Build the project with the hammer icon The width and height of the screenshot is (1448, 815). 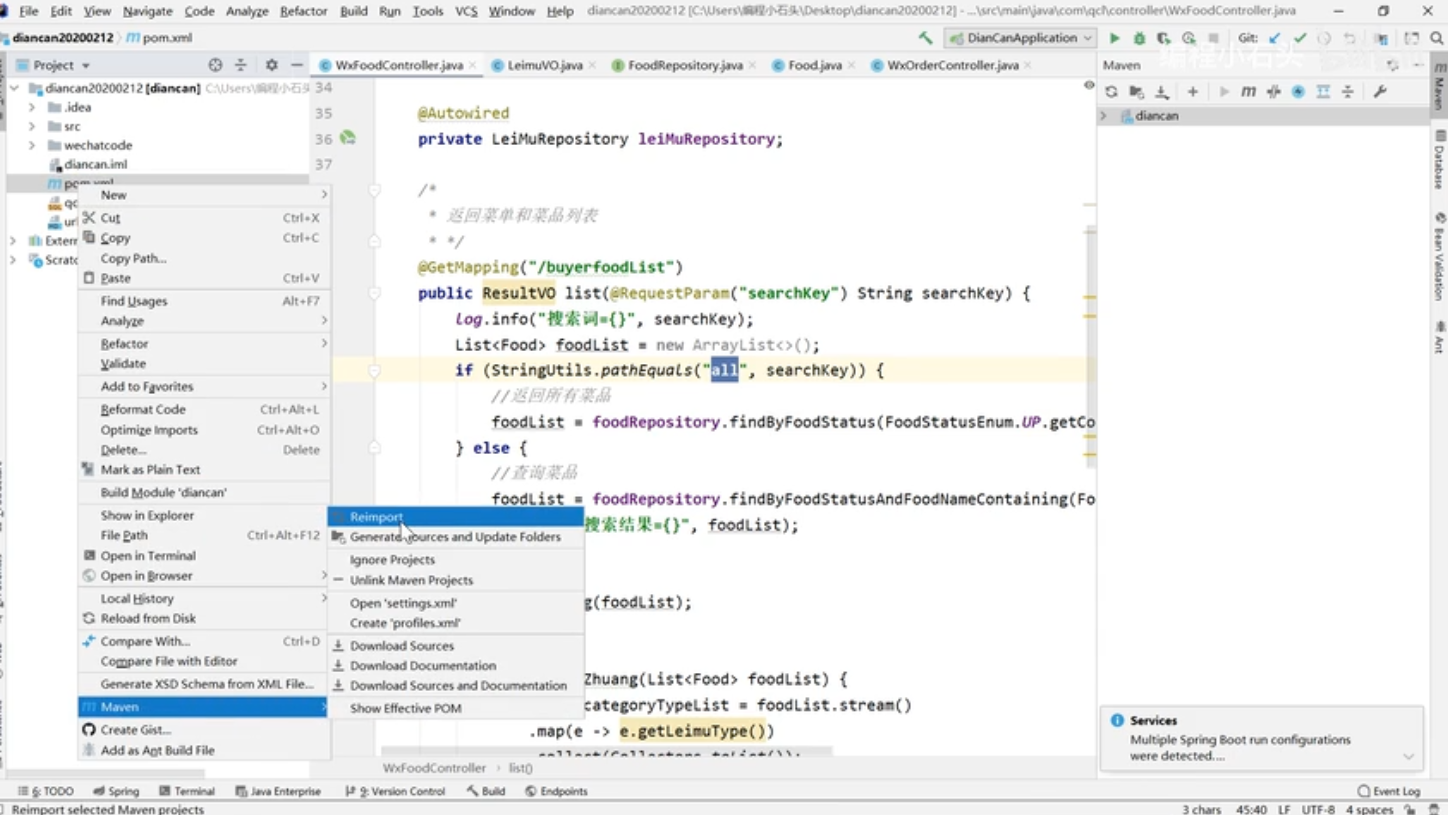click(925, 38)
